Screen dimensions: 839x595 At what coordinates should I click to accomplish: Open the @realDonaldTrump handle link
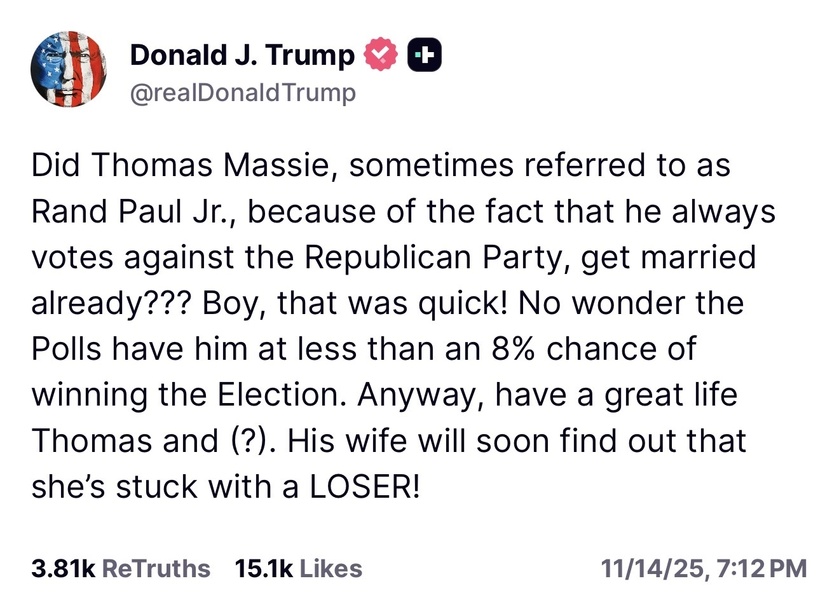[243, 94]
